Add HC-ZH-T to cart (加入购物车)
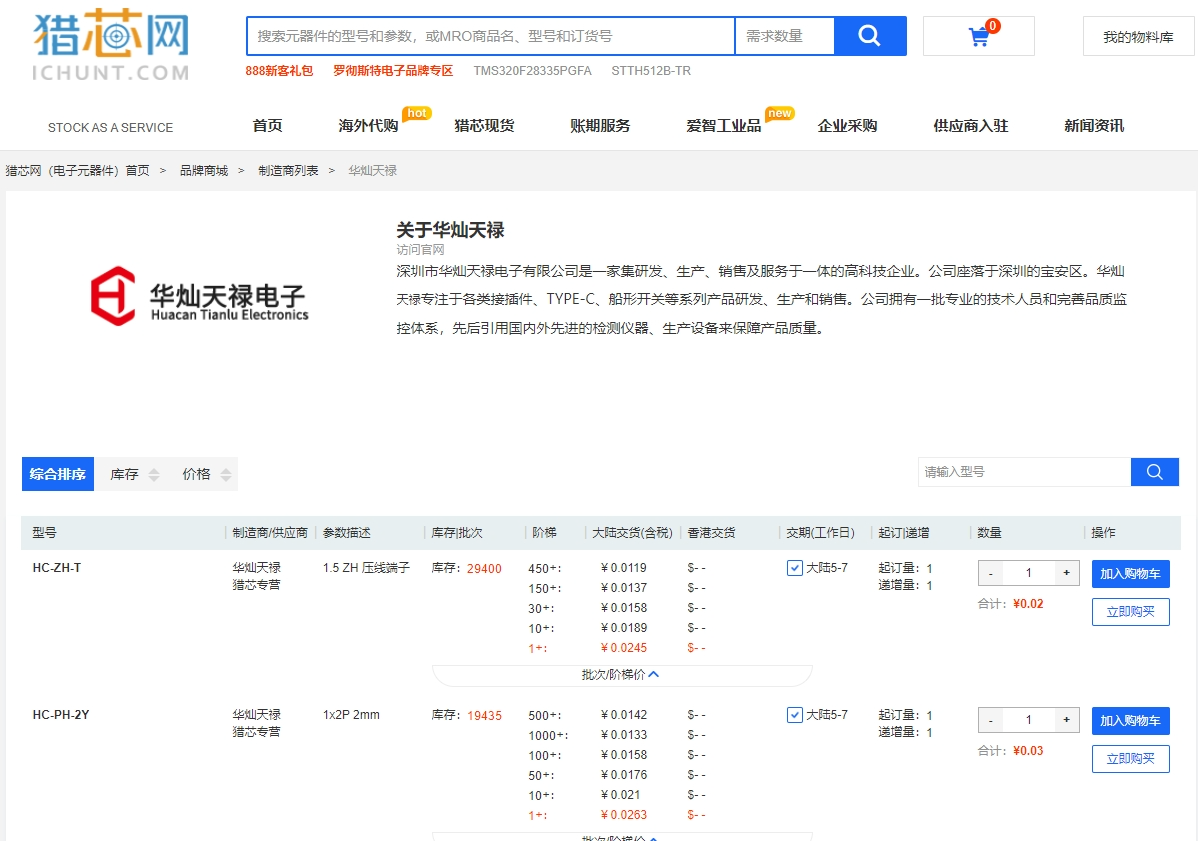 1131,574
